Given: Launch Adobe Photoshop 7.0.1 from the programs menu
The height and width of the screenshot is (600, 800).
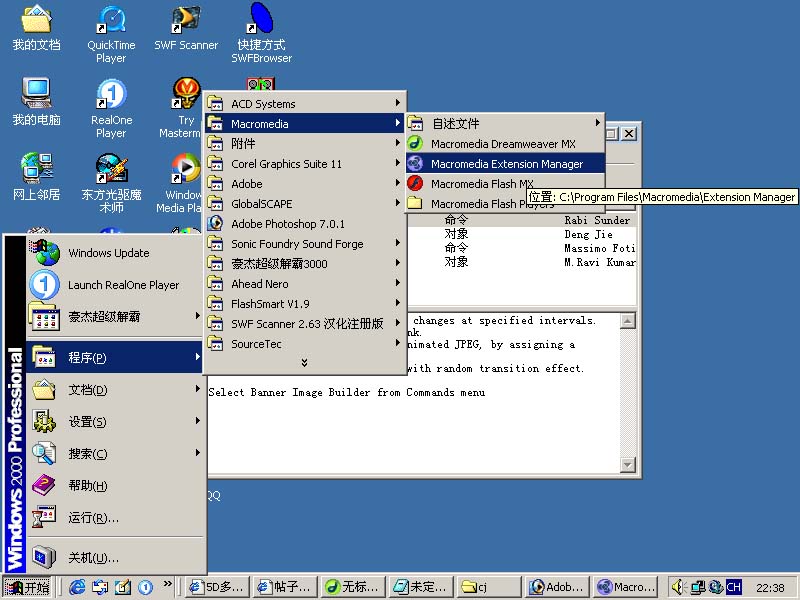Looking at the screenshot, I should click(x=305, y=223).
